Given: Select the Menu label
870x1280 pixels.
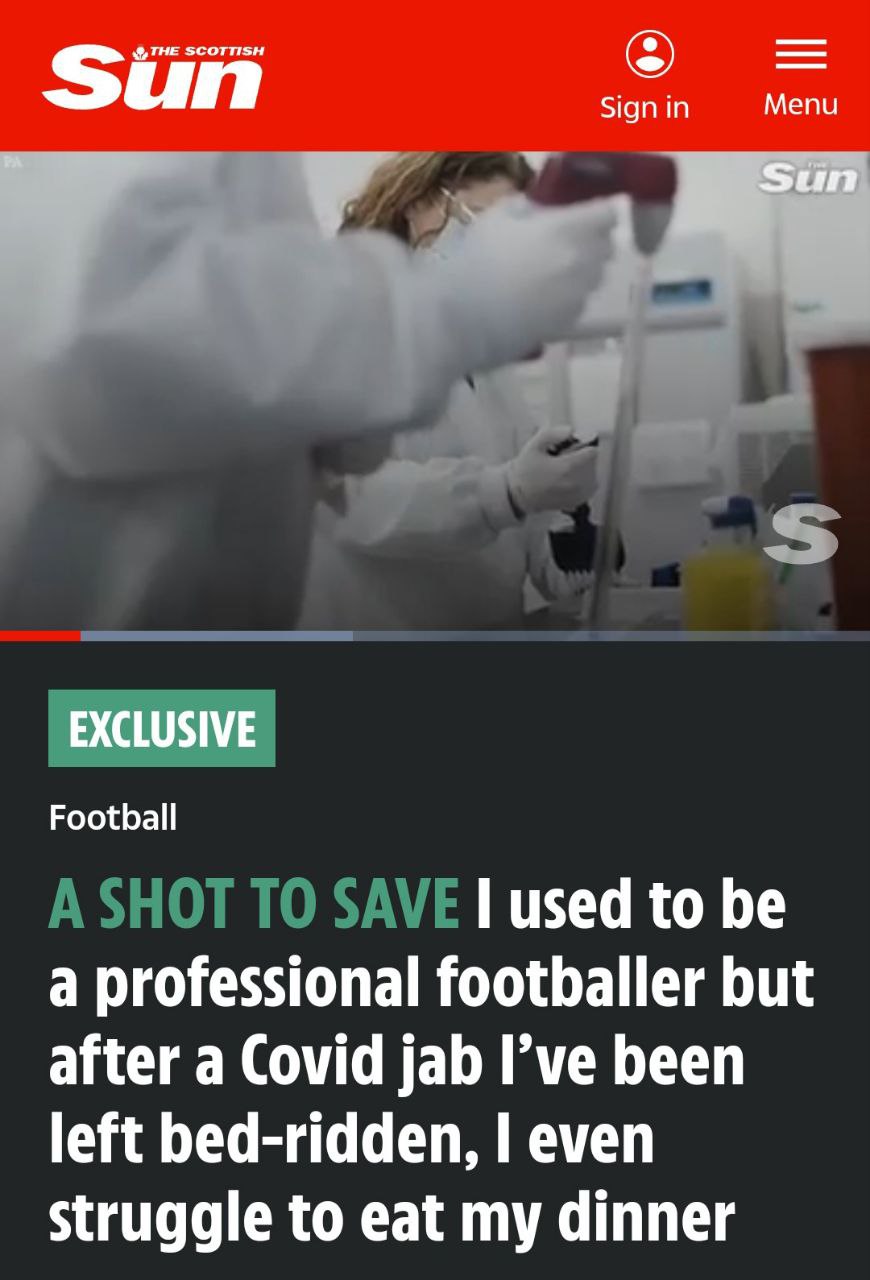Looking at the screenshot, I should tap(801, 104).
